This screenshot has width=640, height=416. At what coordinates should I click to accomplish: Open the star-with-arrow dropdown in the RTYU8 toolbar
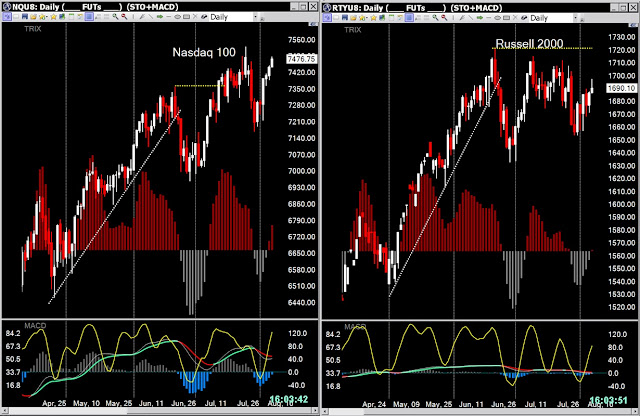click(x=363, y=18)
